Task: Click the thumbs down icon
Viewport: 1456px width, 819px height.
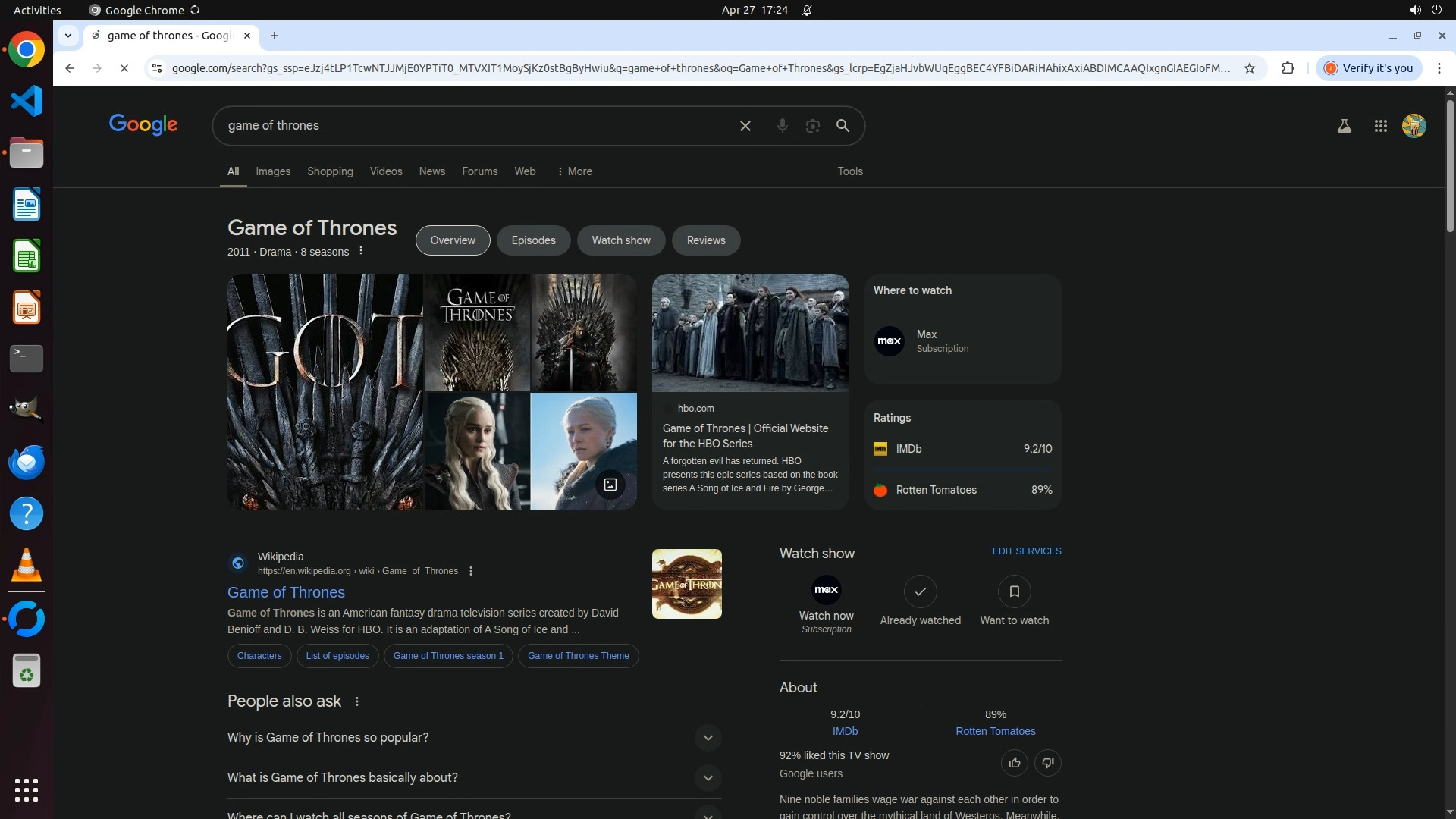Action: (x=1047, y=763)
